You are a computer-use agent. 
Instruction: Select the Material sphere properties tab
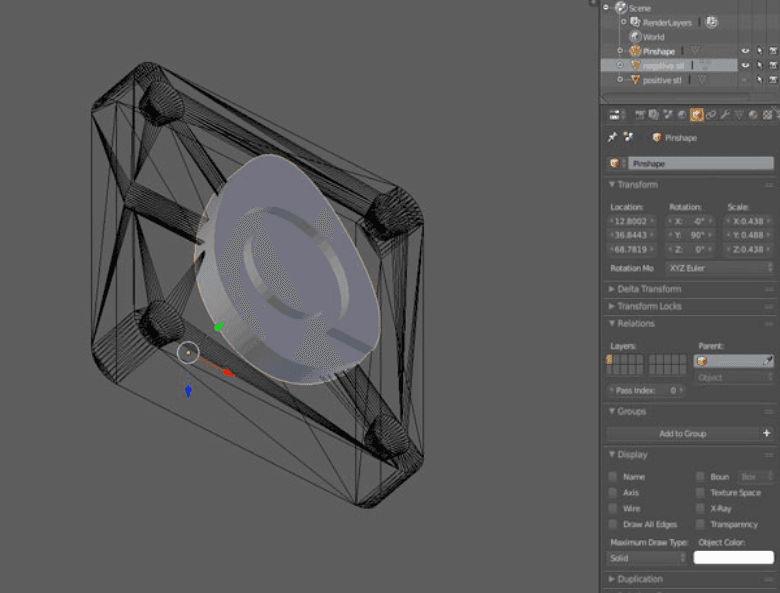pos(753,115)
